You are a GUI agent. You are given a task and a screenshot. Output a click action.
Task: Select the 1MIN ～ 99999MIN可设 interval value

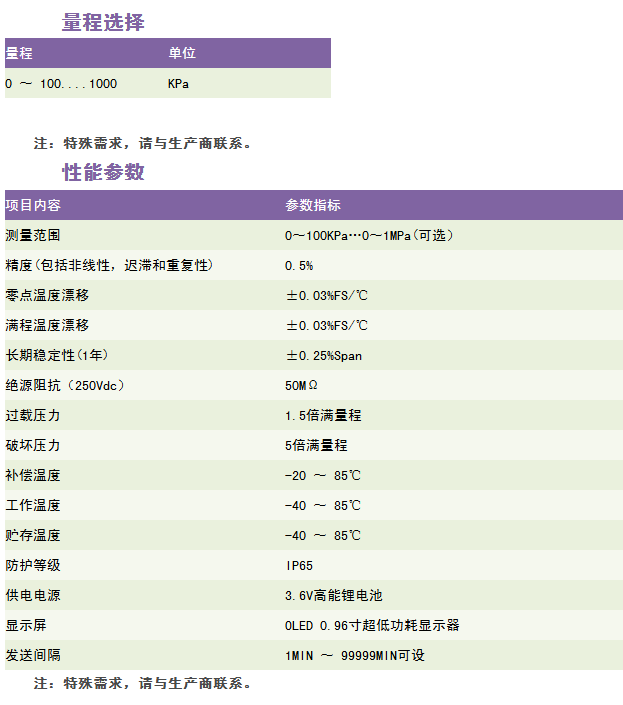355,655
